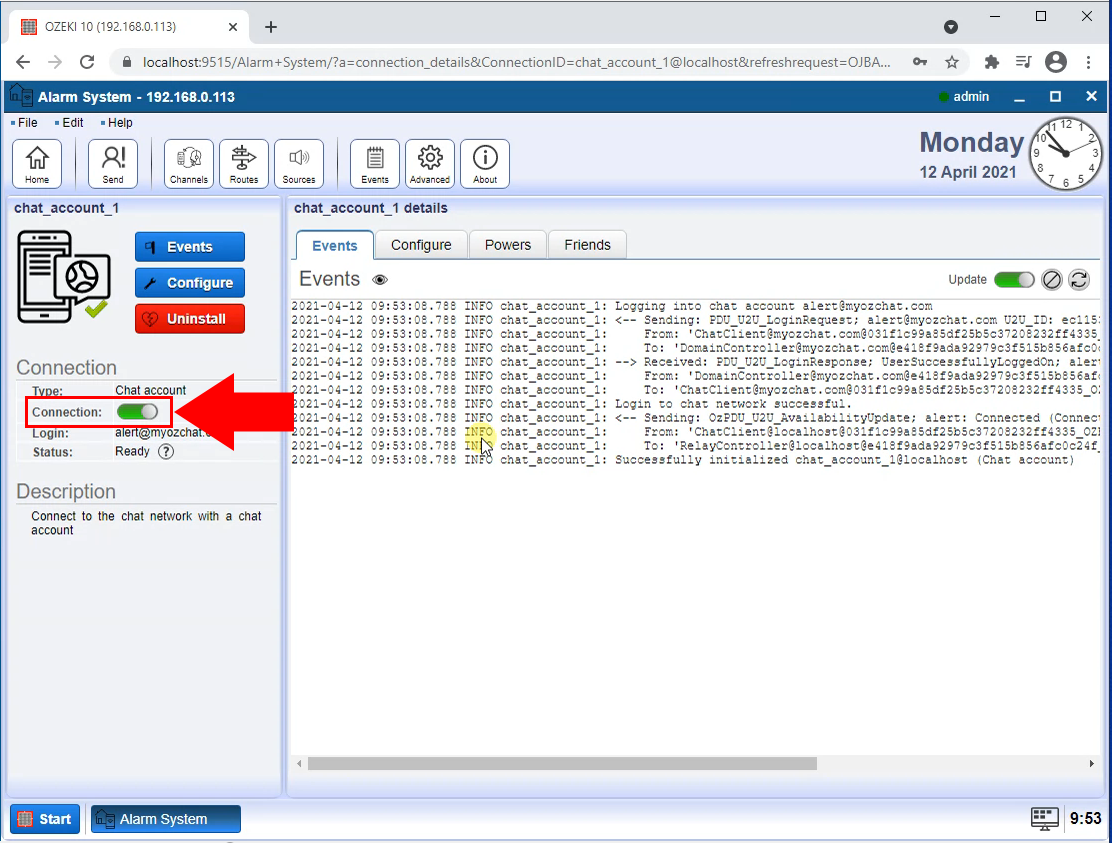
Task: Select the Routes toolbar icon
Action: (x=243, y=163)
